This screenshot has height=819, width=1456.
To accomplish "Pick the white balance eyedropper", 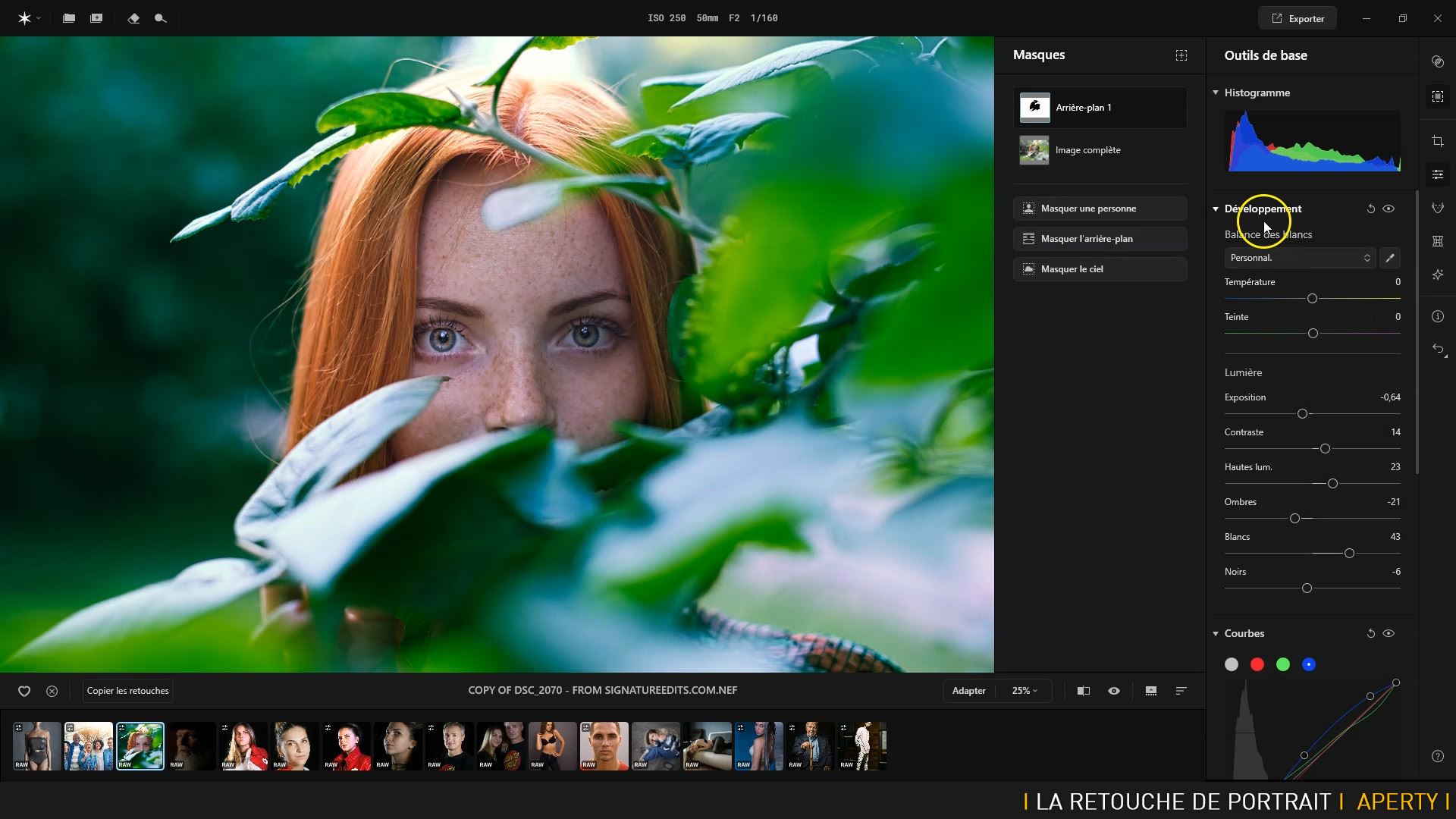I will pyautogui.click(x=1390, y=258).
